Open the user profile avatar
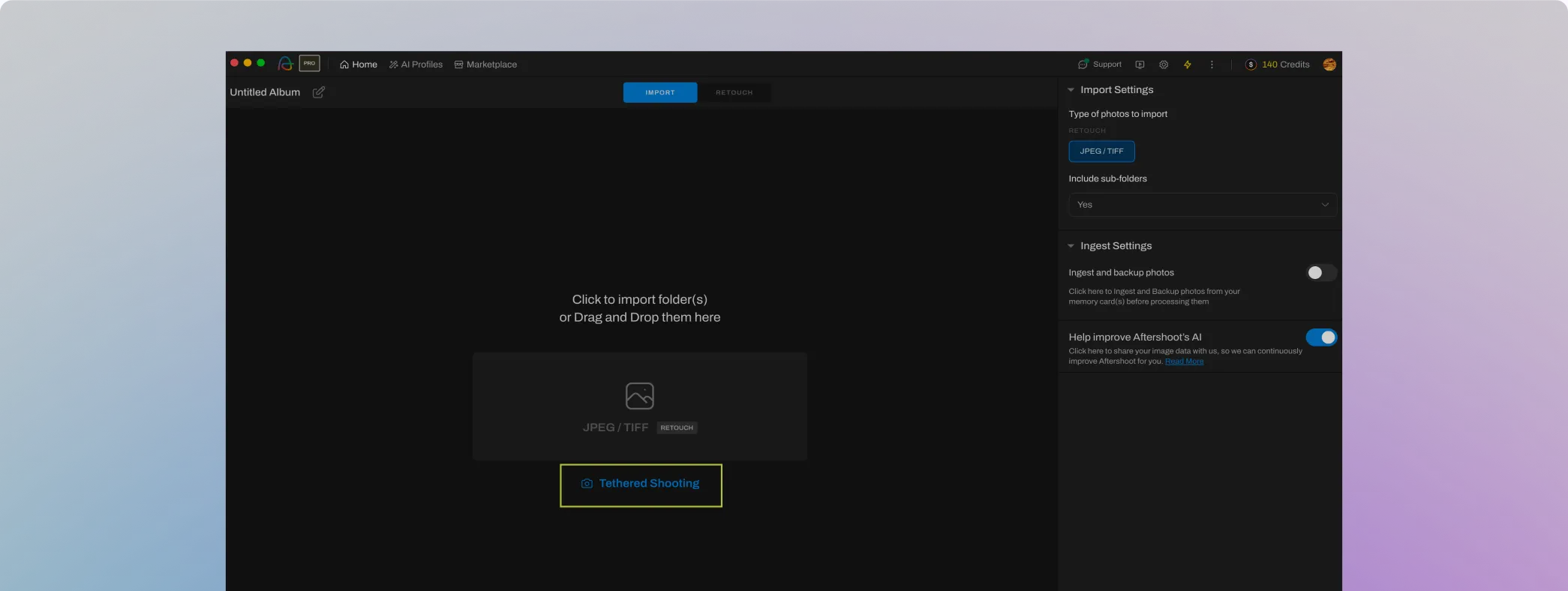 [x=1329, y=64]
